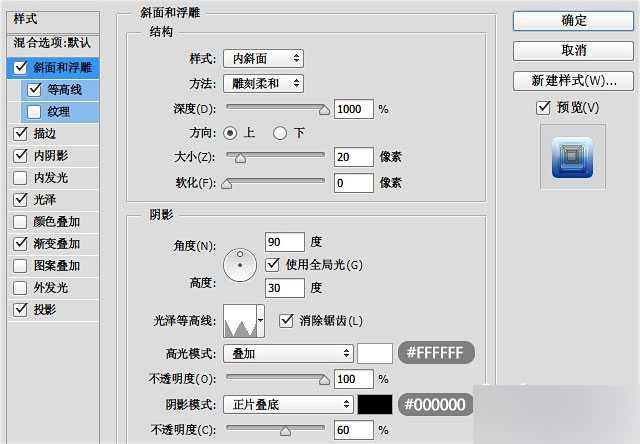Image resolution: width=640 pixels, height=444 pixels.
Task: Uncheck the 描边 stroke effect checkbox
Action: 21,133
